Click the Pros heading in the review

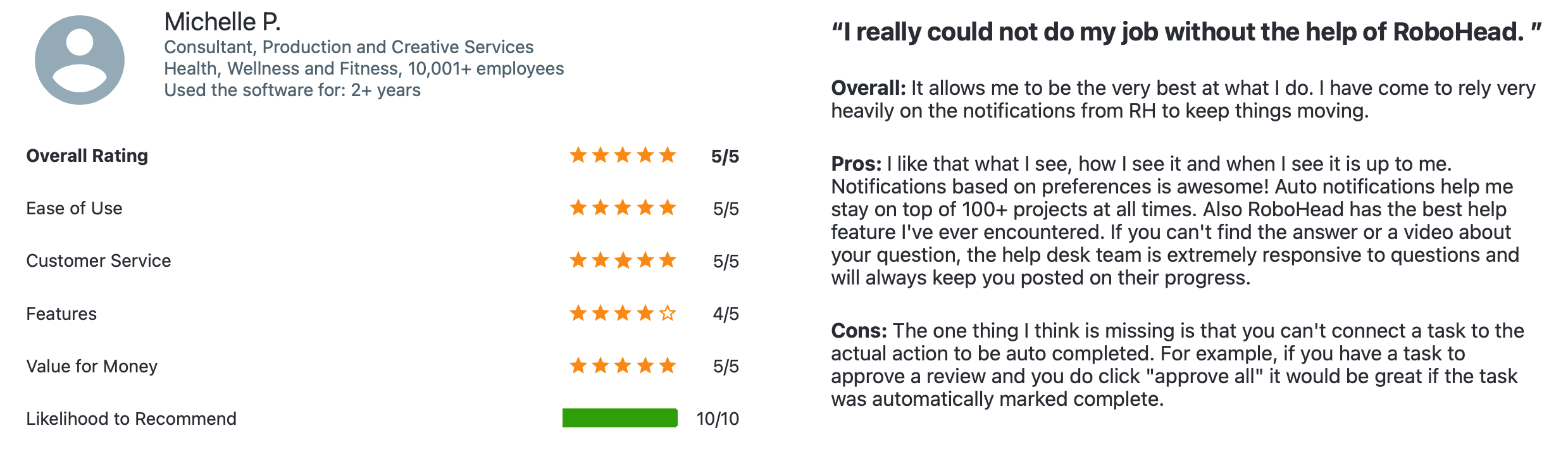(856, 164)
